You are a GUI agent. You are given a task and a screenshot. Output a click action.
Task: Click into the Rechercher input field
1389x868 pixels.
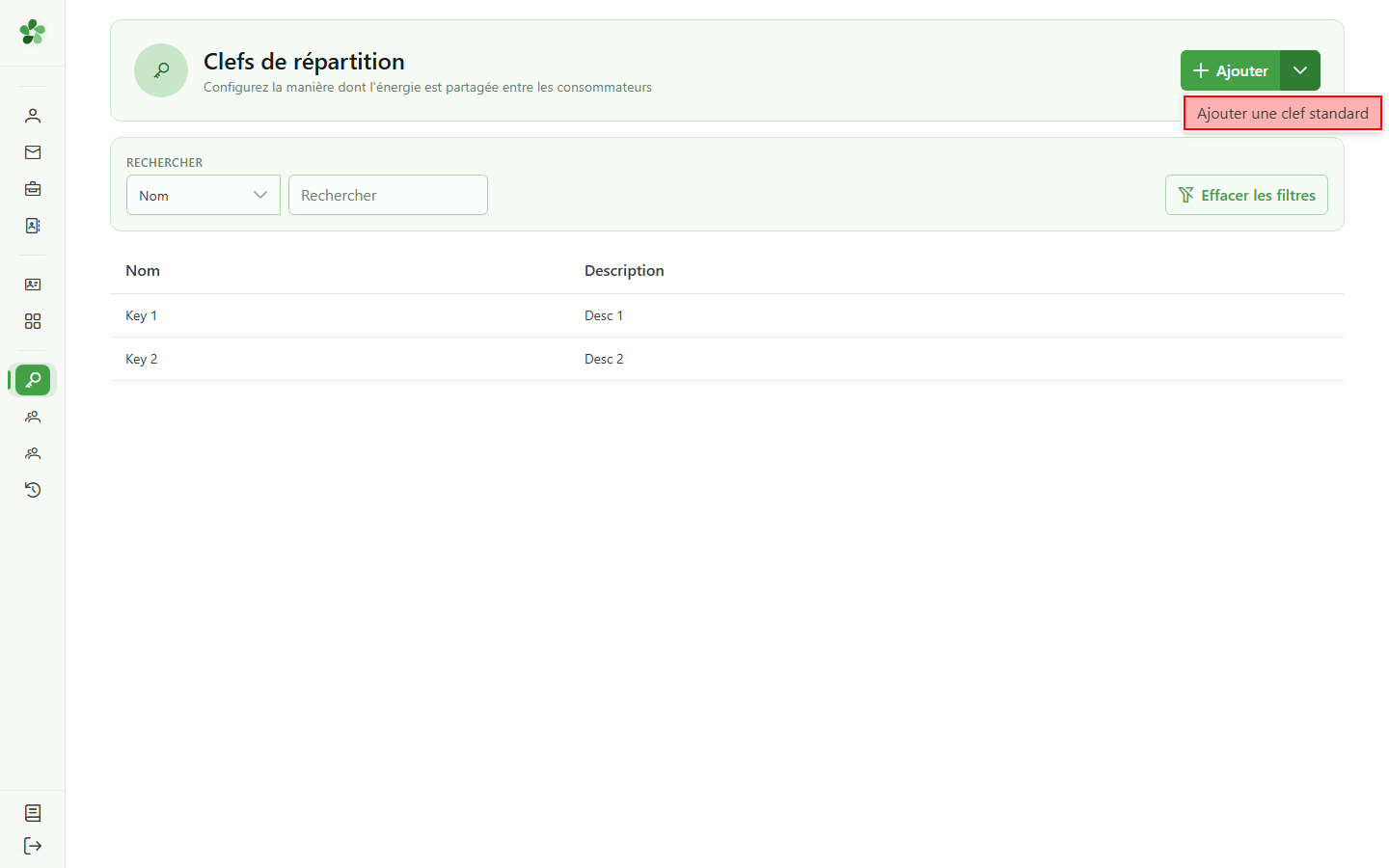[388, 195]
